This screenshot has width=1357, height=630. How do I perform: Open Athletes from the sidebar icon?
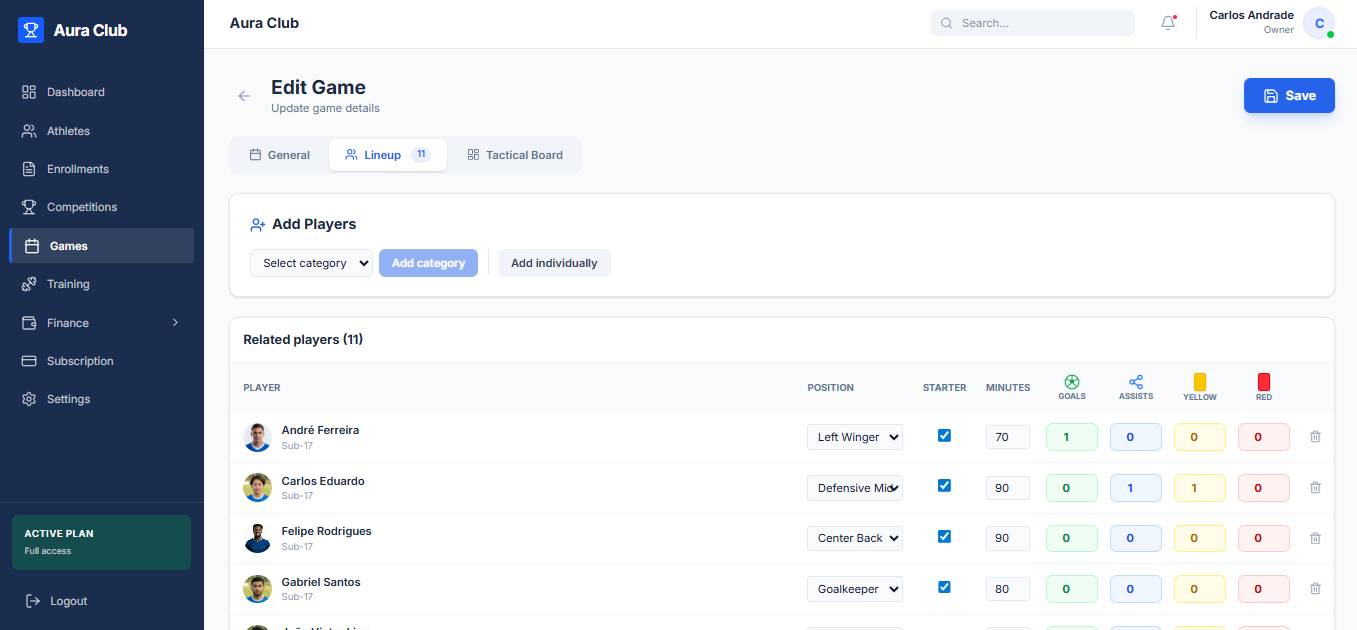[x=29, y=131]
